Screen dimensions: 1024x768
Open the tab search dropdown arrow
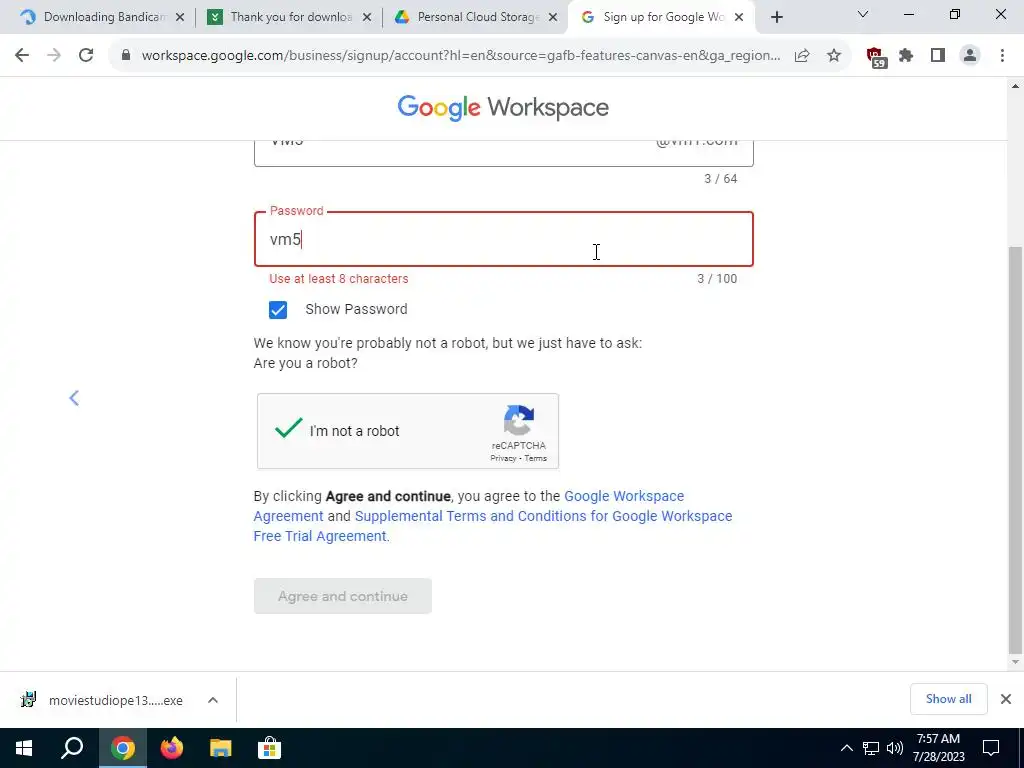[863, 14]
